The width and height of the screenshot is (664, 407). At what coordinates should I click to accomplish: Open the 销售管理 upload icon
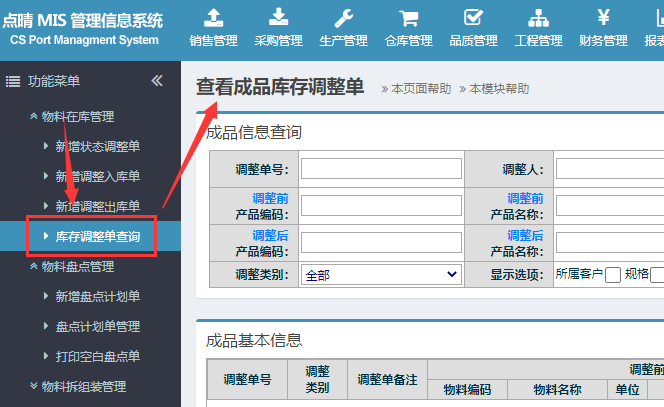pyautogui.click(x=213, y=18)
